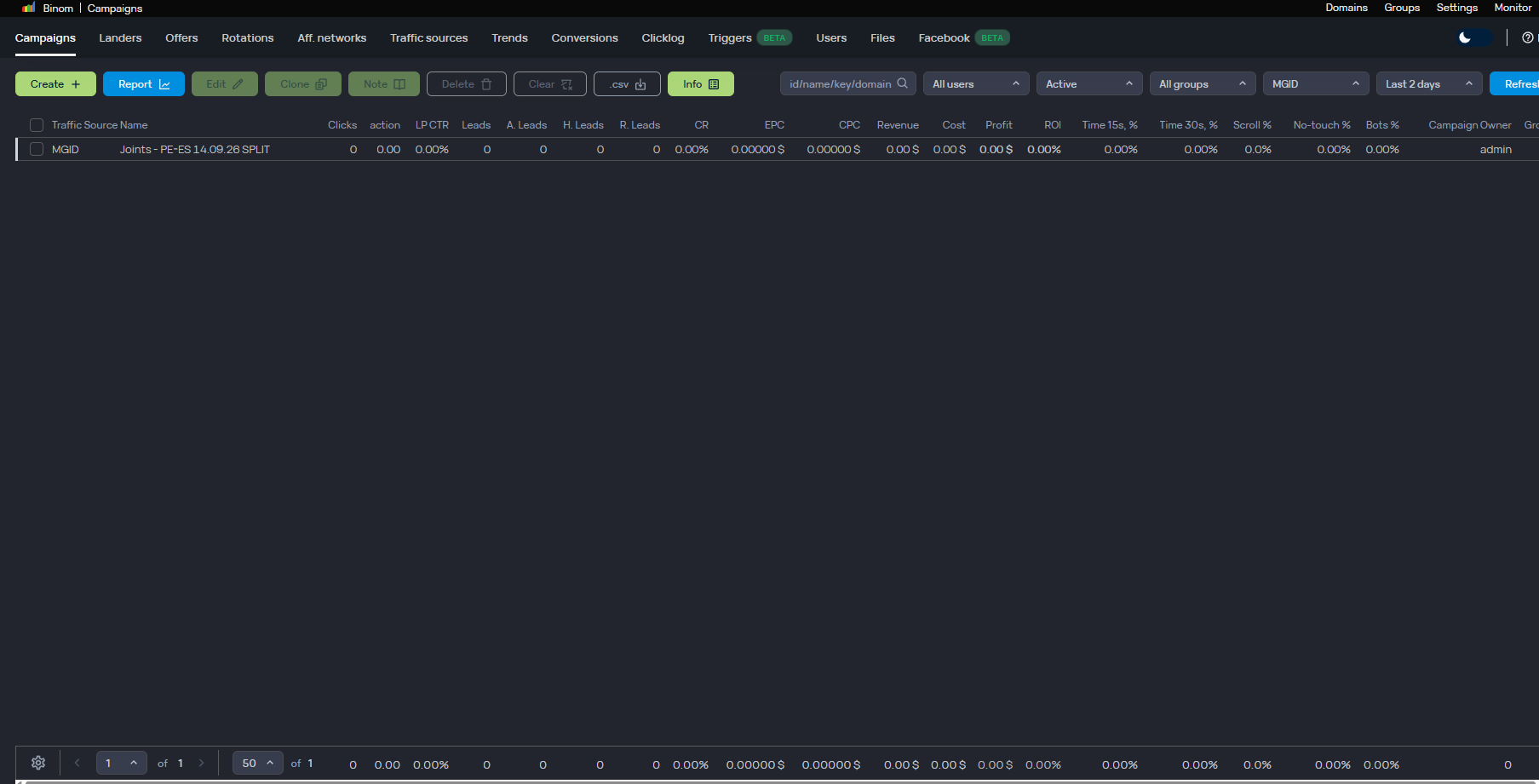The width and height of the screenshot is (1539, 784).
Task: Open the All users dropdown
Action: tap(976, 83)
